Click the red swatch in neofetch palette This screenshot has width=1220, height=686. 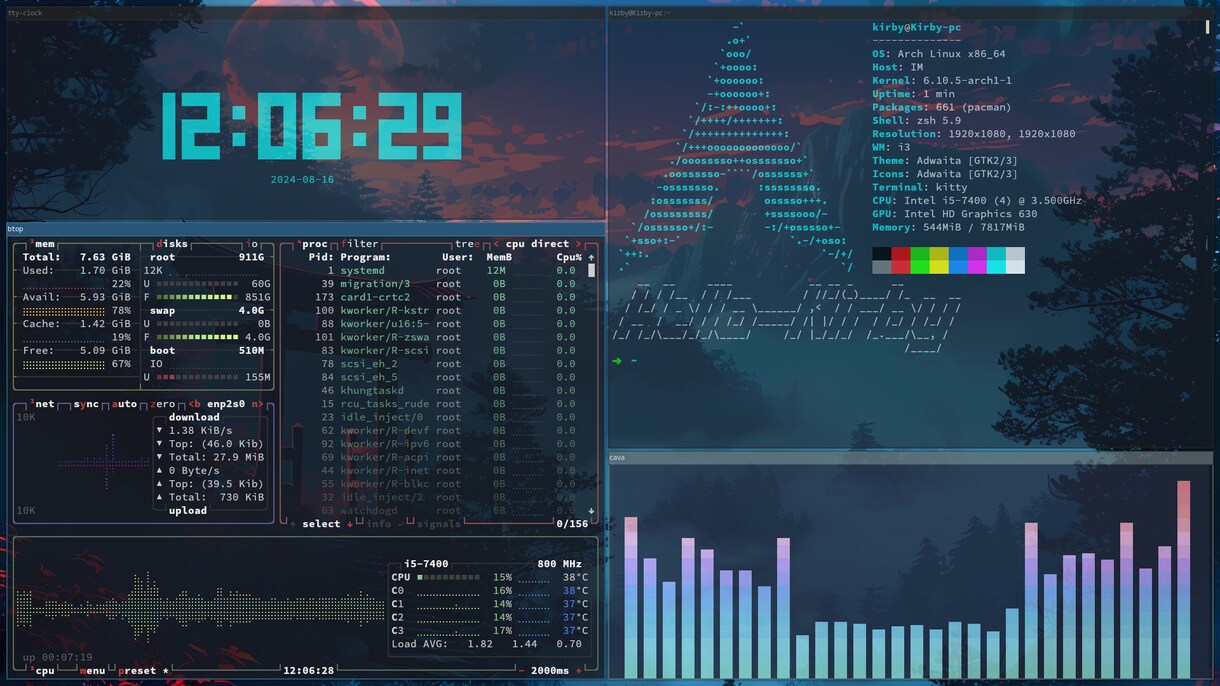tap(901, 260)
